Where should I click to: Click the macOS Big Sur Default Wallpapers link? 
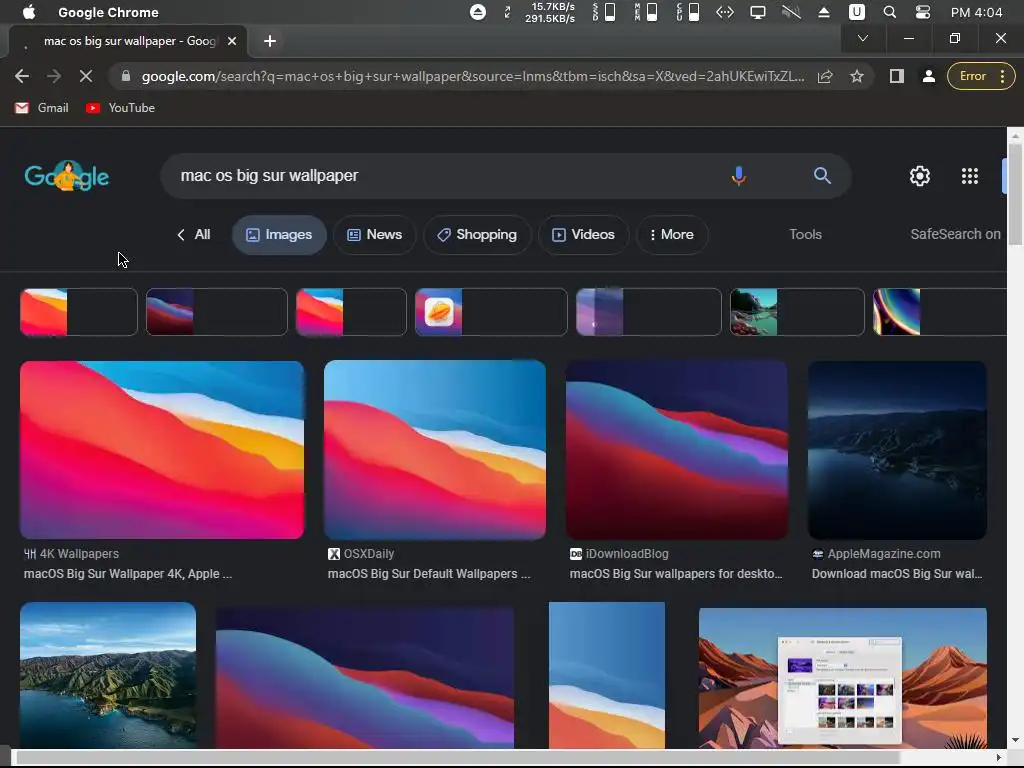click(429, 574)
